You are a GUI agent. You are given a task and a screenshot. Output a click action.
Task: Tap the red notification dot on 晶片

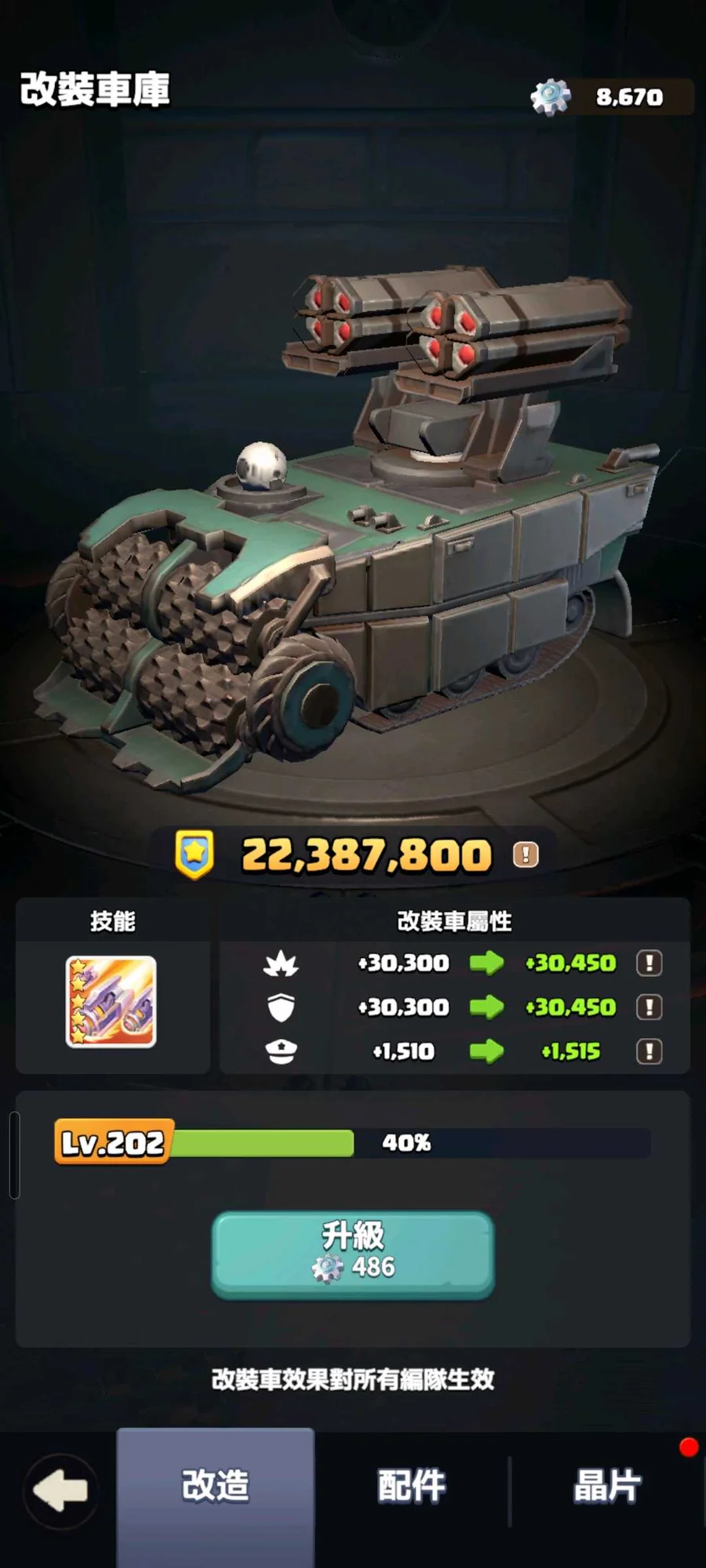[x=689, y=1447]
